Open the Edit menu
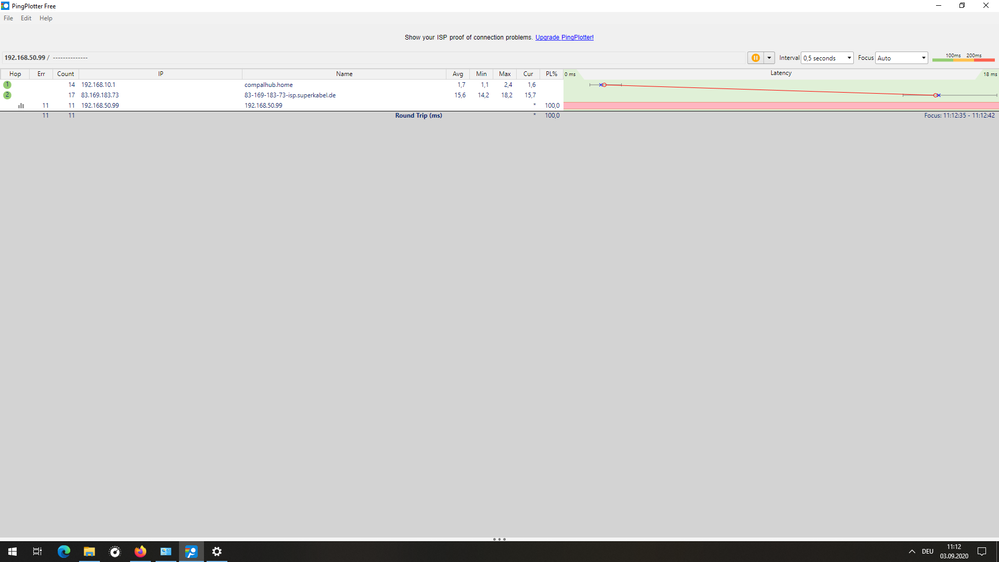Screen dimensions: 999x562 (x=25, y=18)
